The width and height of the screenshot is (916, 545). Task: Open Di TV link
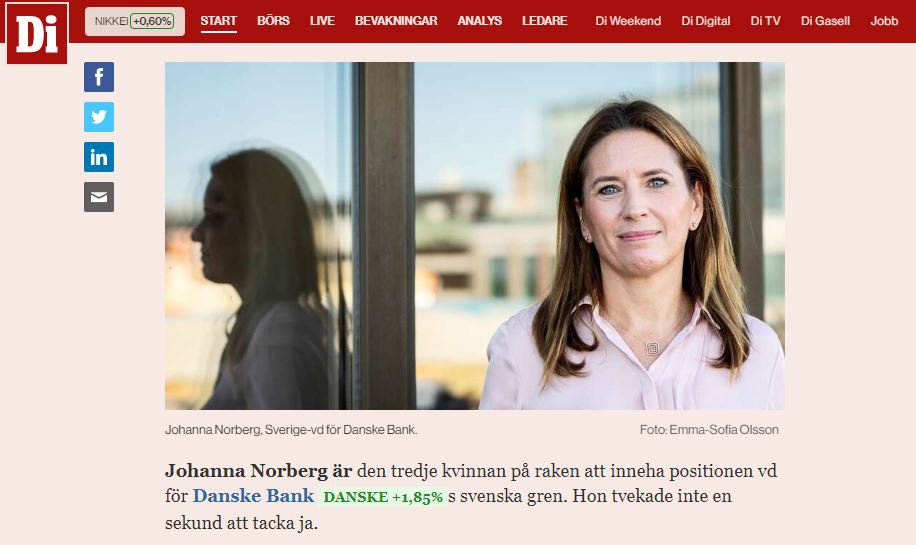765,21
